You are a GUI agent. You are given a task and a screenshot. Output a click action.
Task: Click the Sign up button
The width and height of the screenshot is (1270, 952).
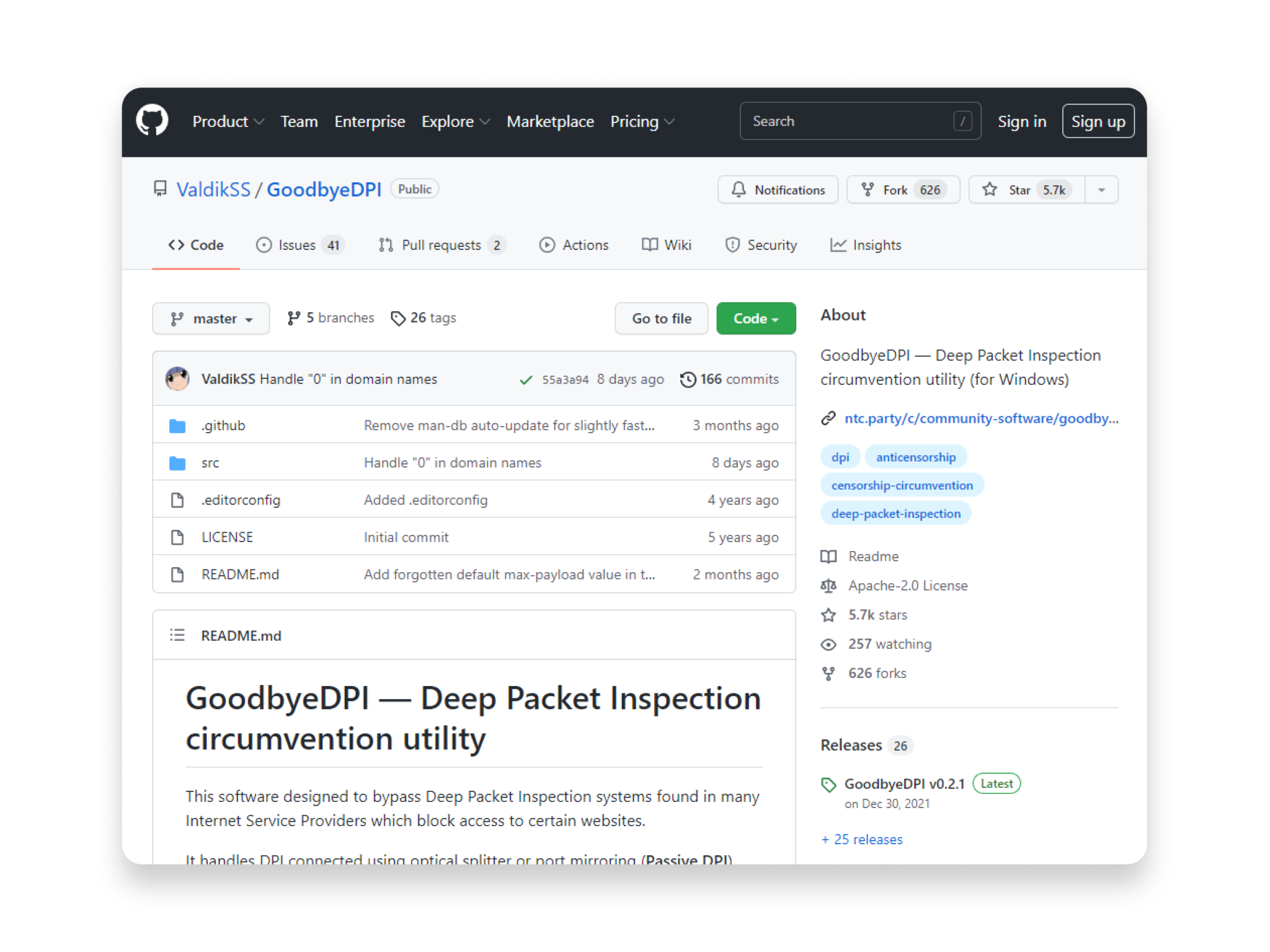point(1098,121)
